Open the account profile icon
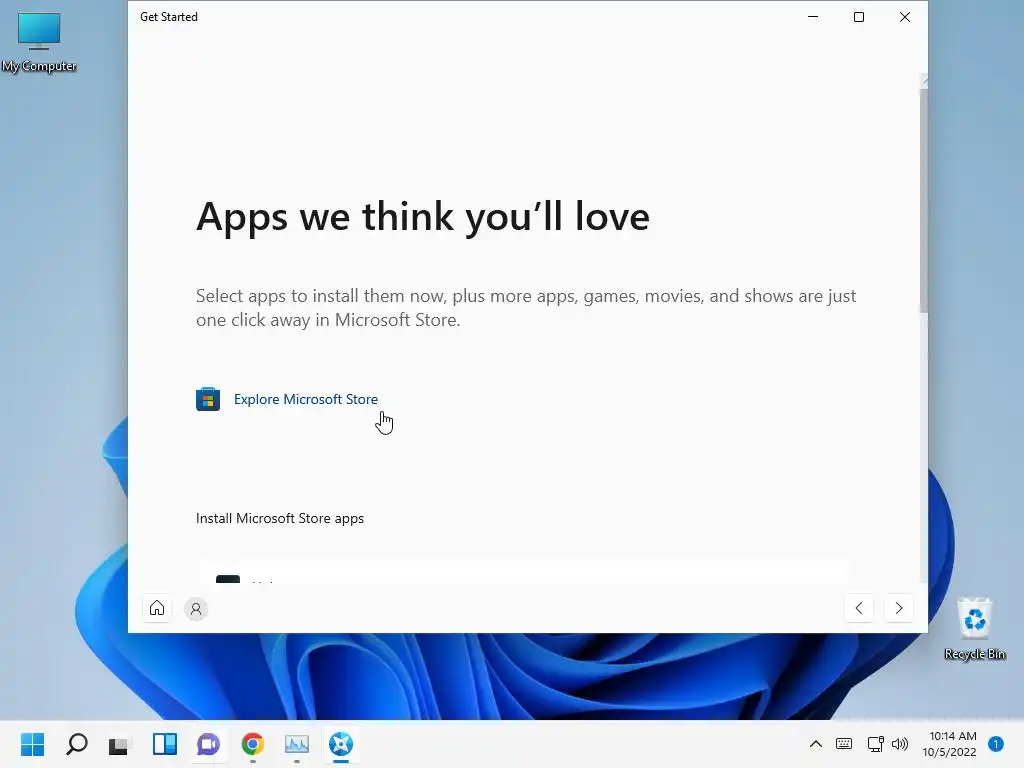This screenshot has width=1024, height=768. click(195, 609)
